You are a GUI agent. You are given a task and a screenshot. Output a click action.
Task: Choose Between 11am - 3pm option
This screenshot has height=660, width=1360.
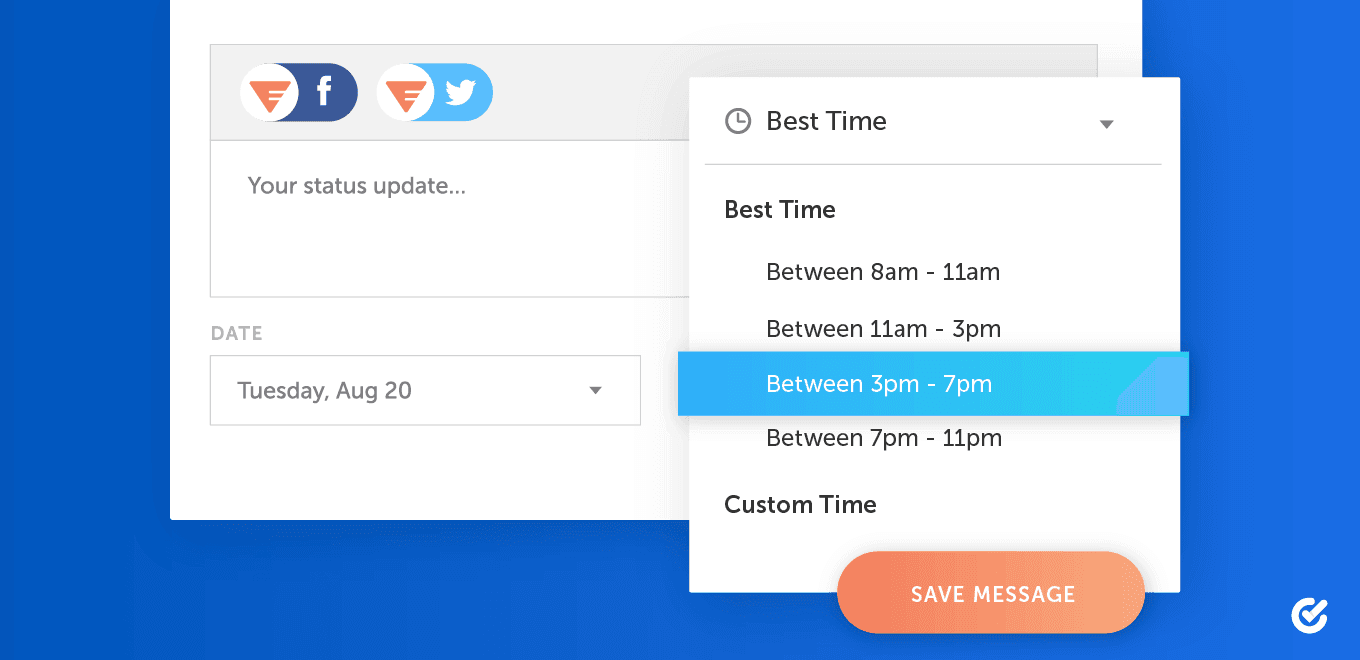[883, 329]
